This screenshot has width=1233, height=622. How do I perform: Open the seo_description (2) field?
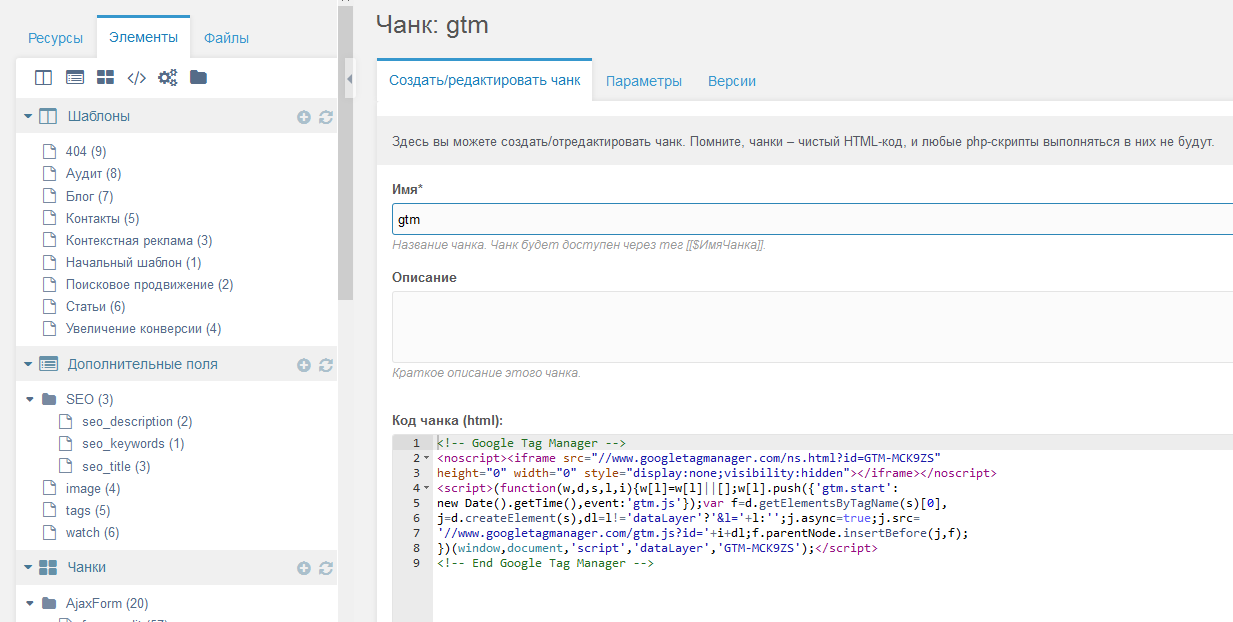coord(137,421)
